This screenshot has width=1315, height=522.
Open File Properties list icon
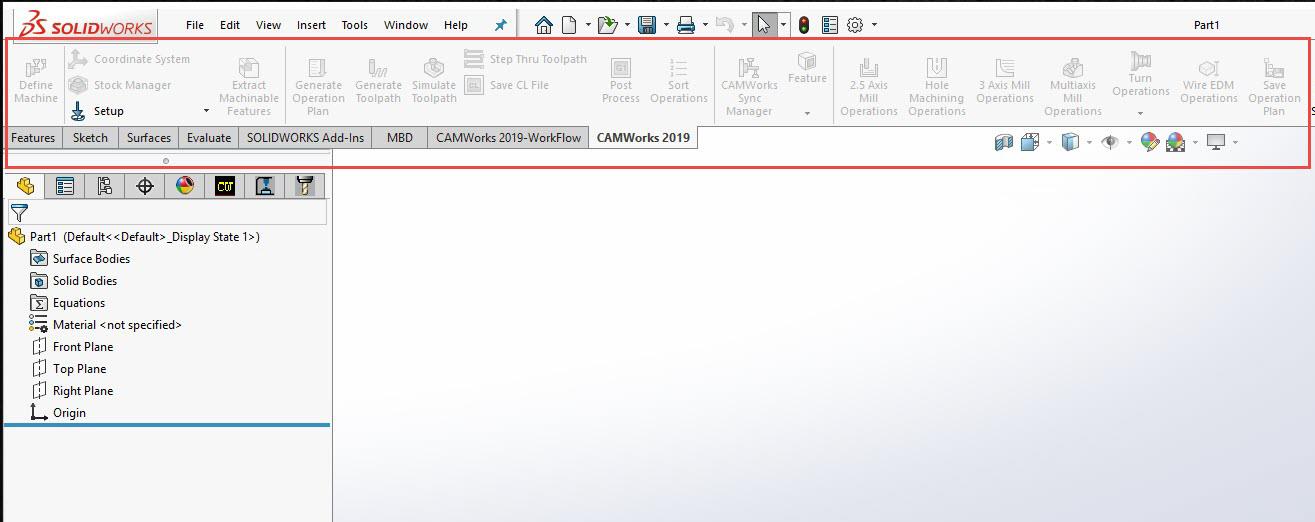pos(829,25)
